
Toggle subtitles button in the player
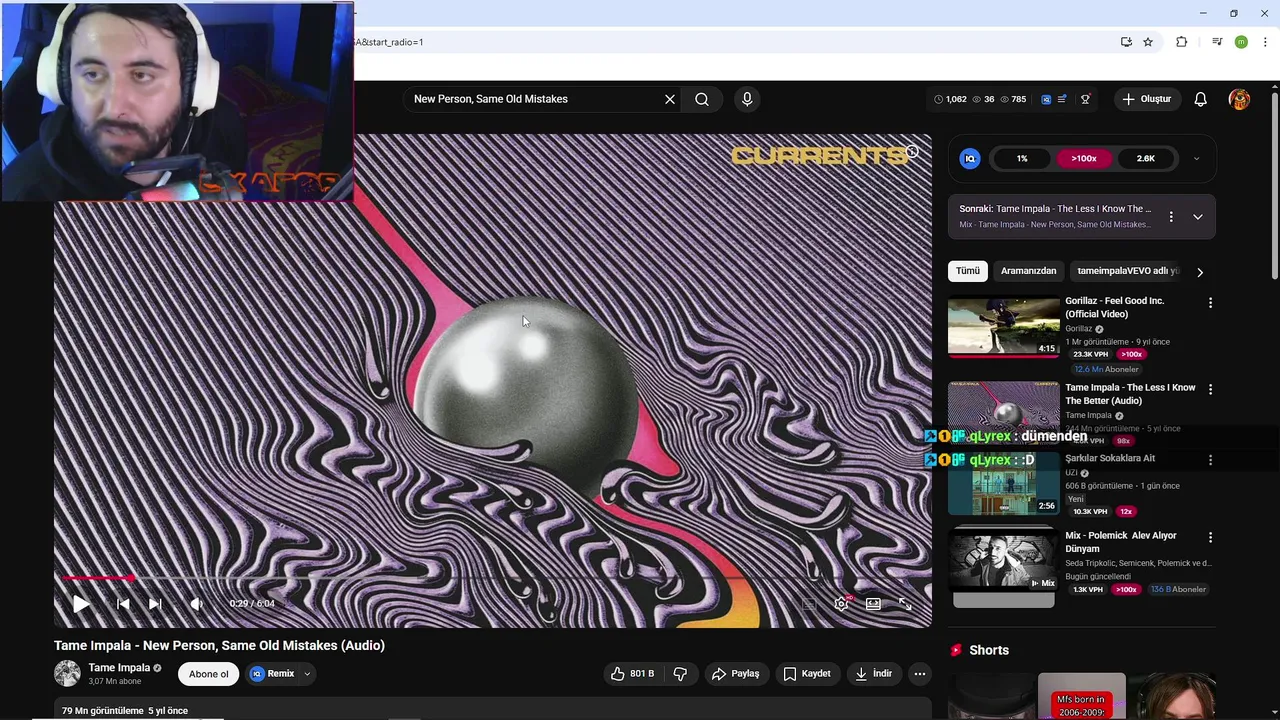click(x=810, y=604)
